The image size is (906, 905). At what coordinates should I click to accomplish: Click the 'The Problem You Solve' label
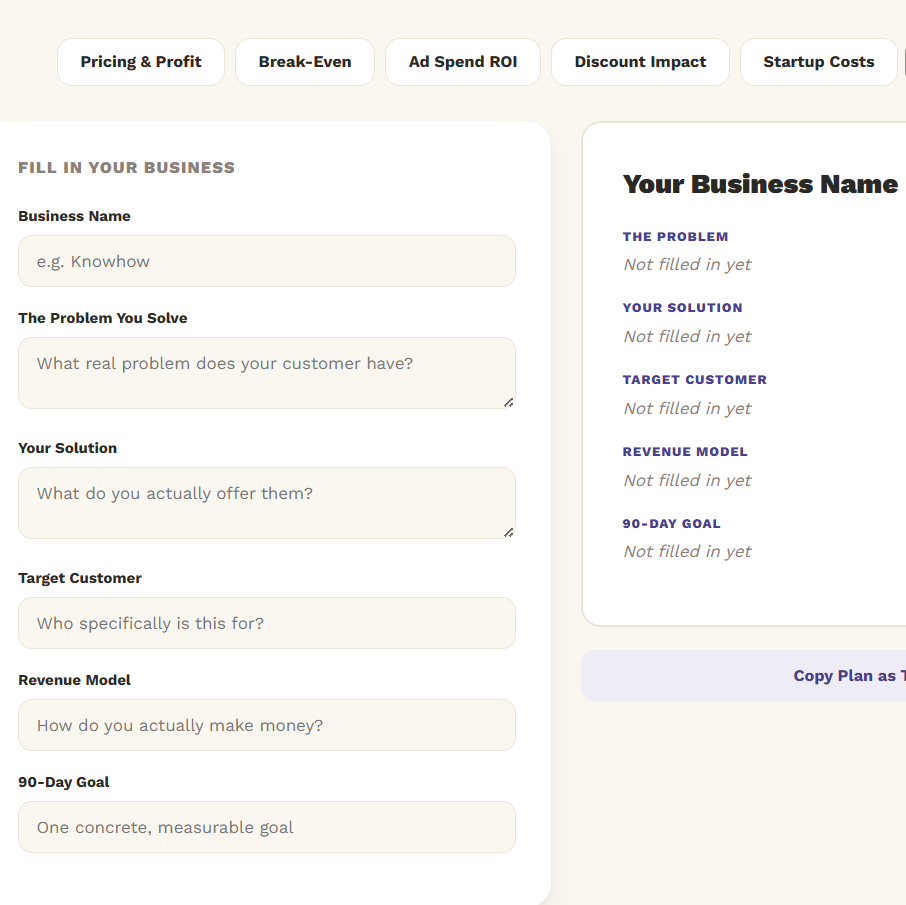(103, 318)
